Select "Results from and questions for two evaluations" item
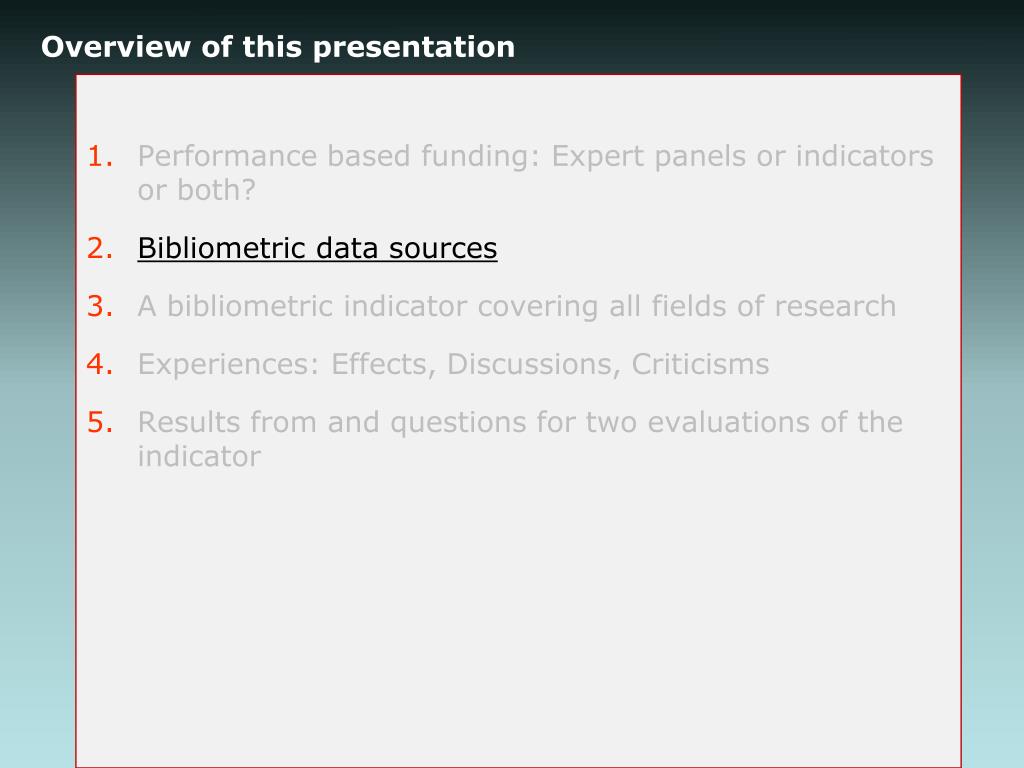 click(520, 439)
